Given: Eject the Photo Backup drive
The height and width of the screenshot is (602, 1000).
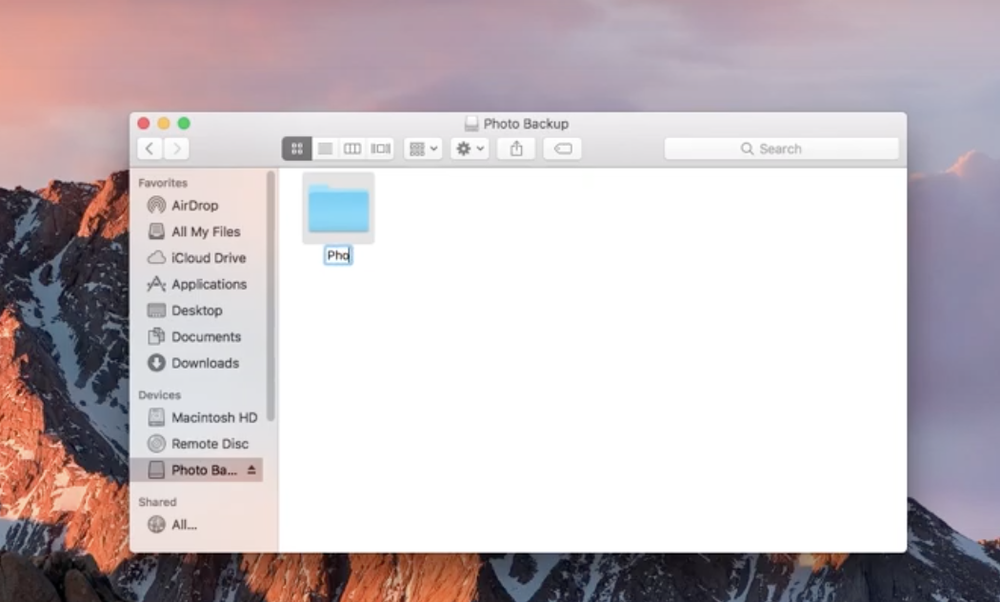Looking at the screenshot, I should coord(251,470).
